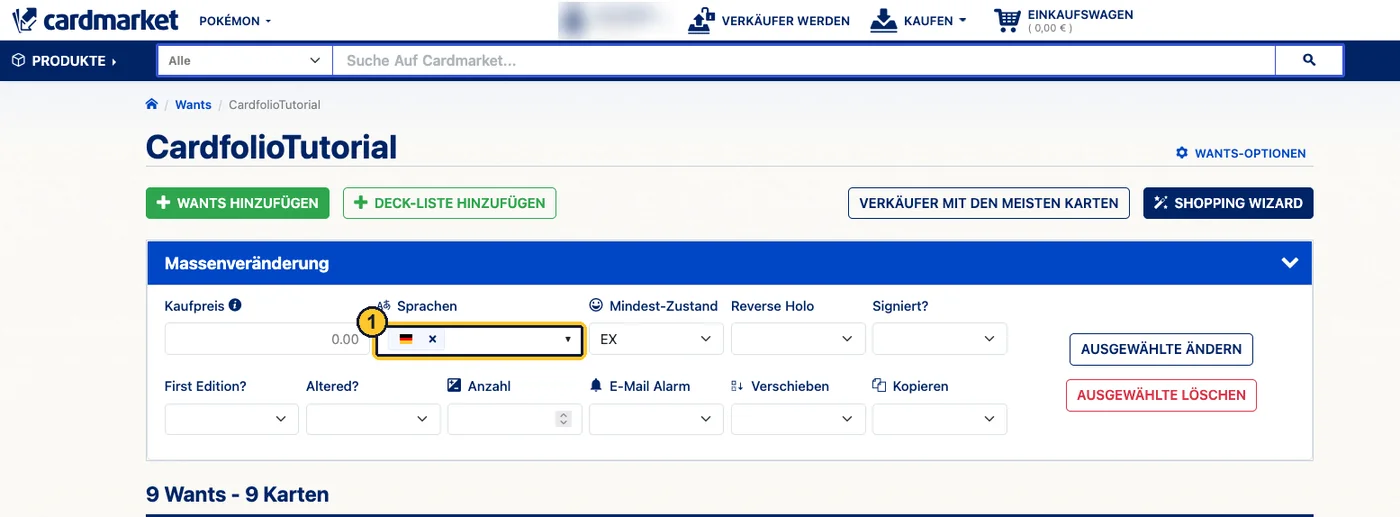The height and width of the screenshot is (517, 1400).
Task: Click Wants Hinzufügen button
Action: click(238, 203)
